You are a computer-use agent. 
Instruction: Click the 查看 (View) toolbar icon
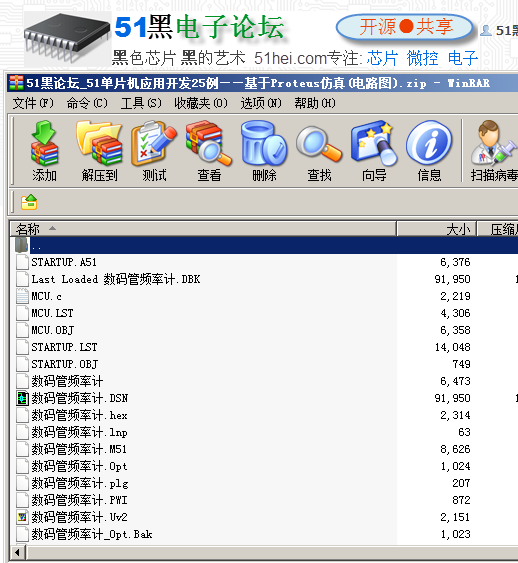coord(209,144)
